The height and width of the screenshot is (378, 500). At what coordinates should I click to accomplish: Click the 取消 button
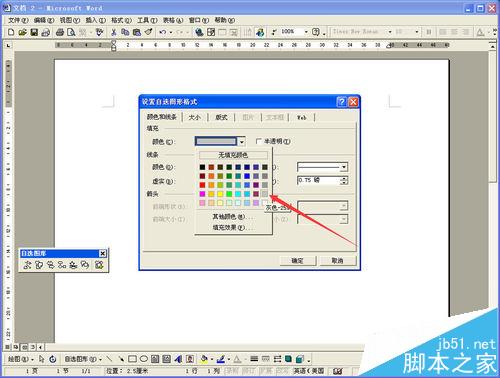[338, 261]
